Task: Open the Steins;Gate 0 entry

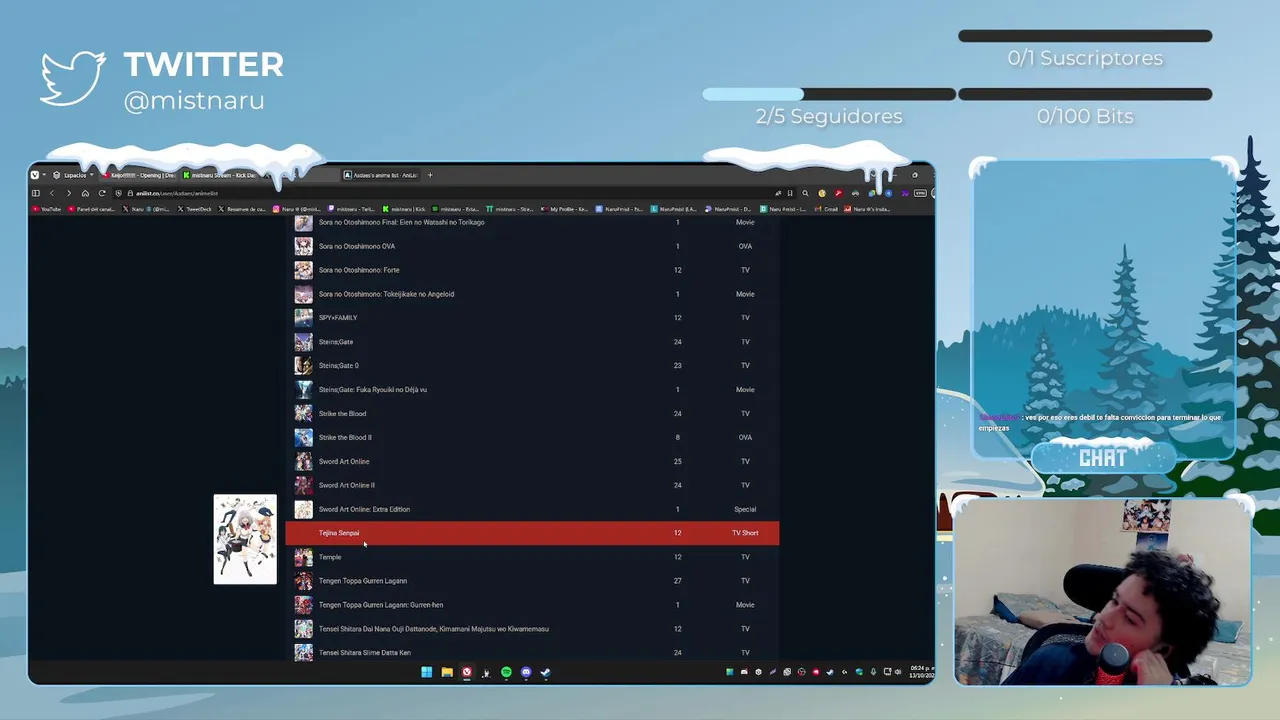Action: point(339,366)
